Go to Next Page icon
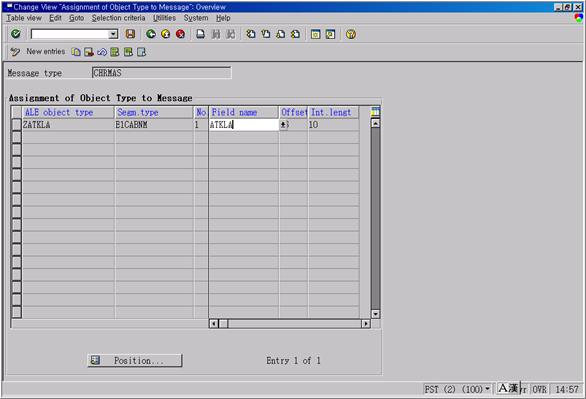This screenshot has width=586, height=399. click(280, 34)
